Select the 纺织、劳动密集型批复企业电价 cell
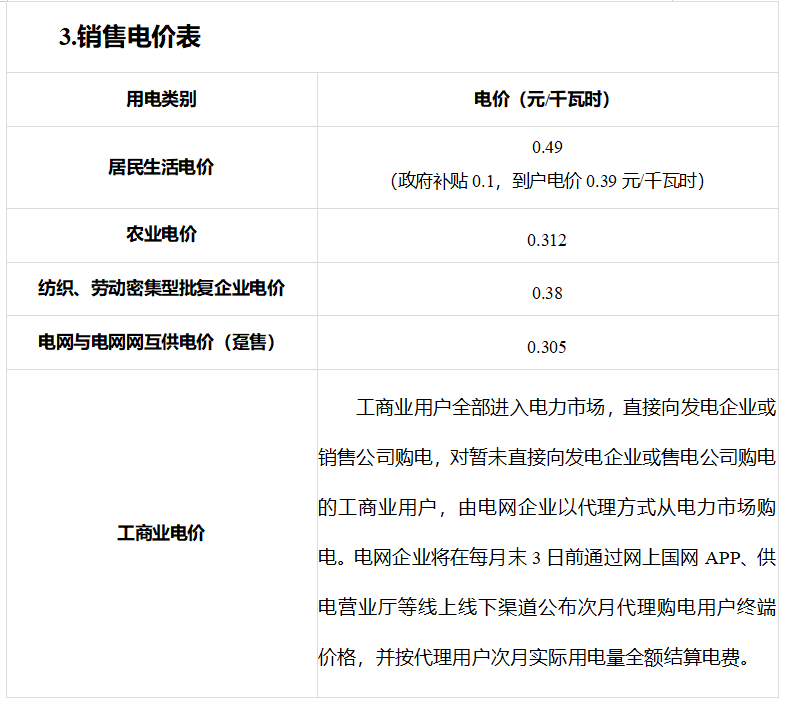Viewport: 785px width, 704px height. coord(161,288)
